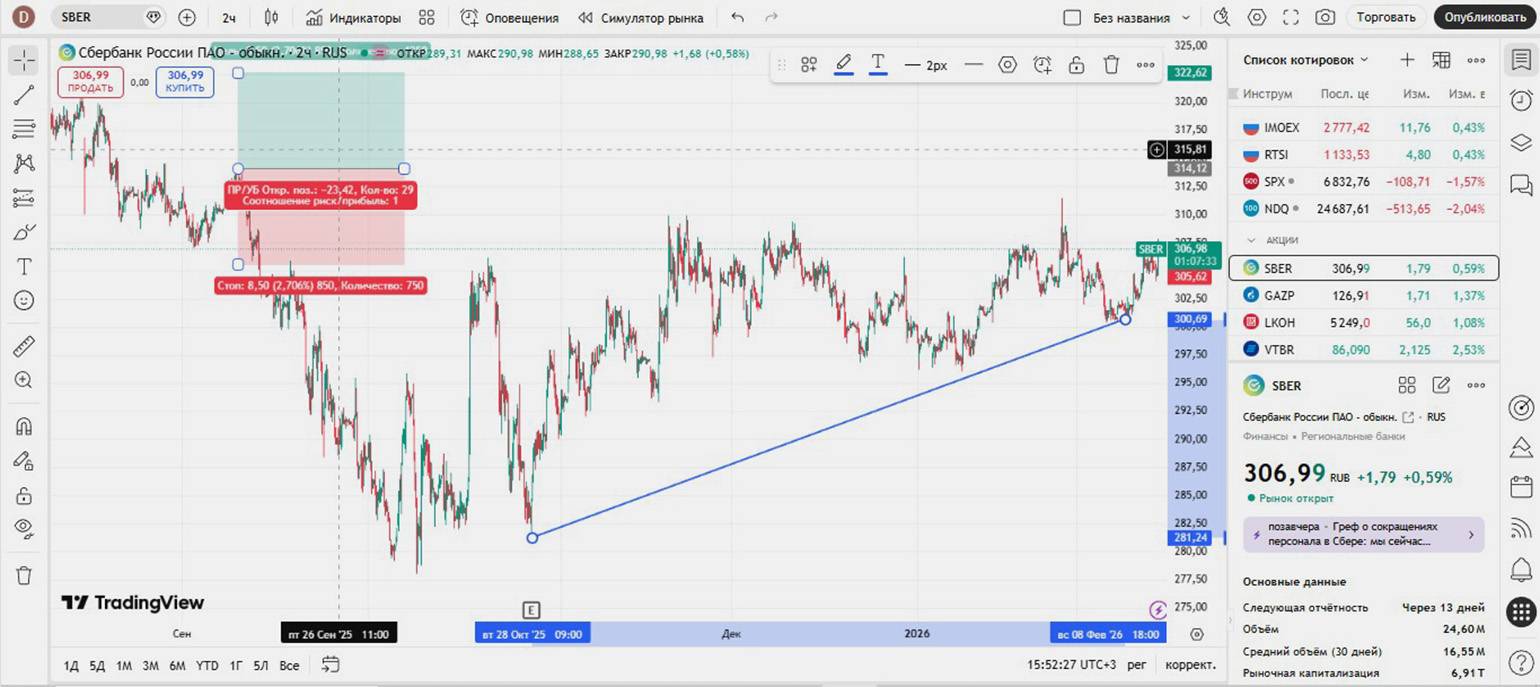Select the ruler measure tool
Screen dimensions: 1540x687
tap(24, 346)
